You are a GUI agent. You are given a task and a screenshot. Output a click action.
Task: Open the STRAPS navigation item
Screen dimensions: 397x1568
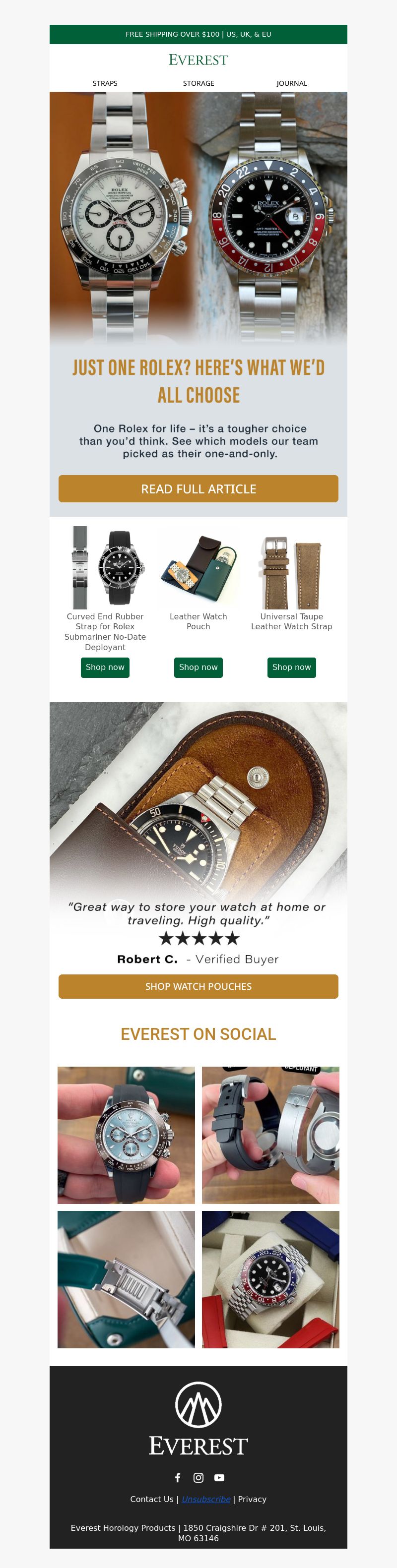pos(105,83)
